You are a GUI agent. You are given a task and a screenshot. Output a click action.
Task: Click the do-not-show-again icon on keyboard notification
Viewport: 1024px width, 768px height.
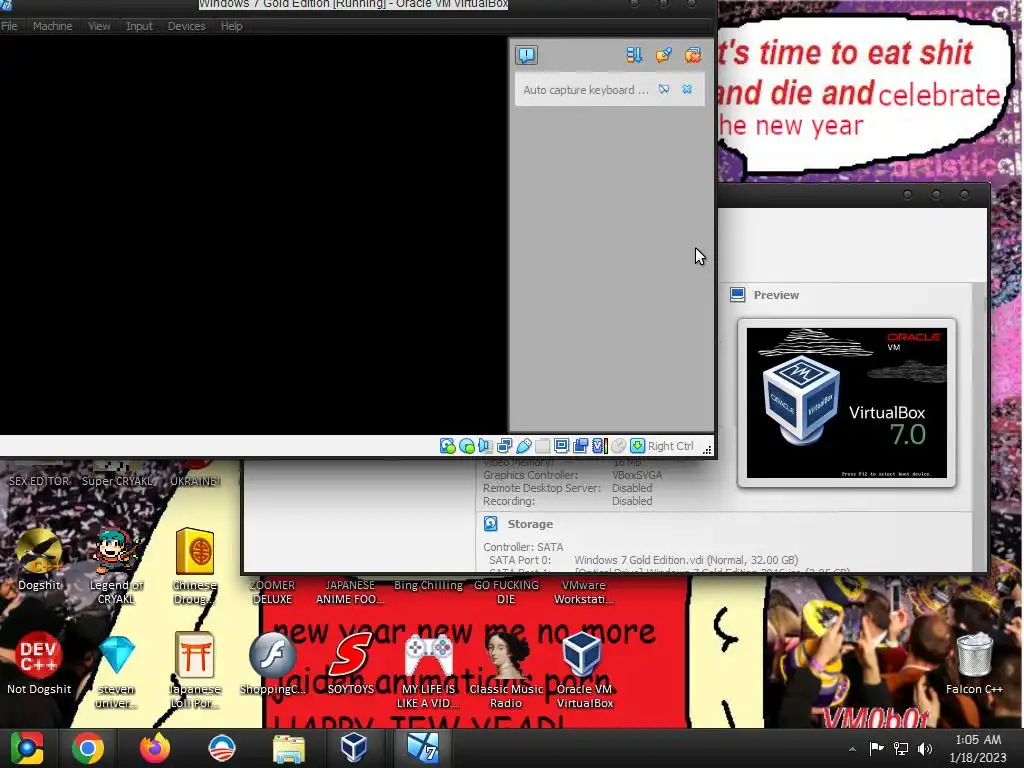click(664, 89)
